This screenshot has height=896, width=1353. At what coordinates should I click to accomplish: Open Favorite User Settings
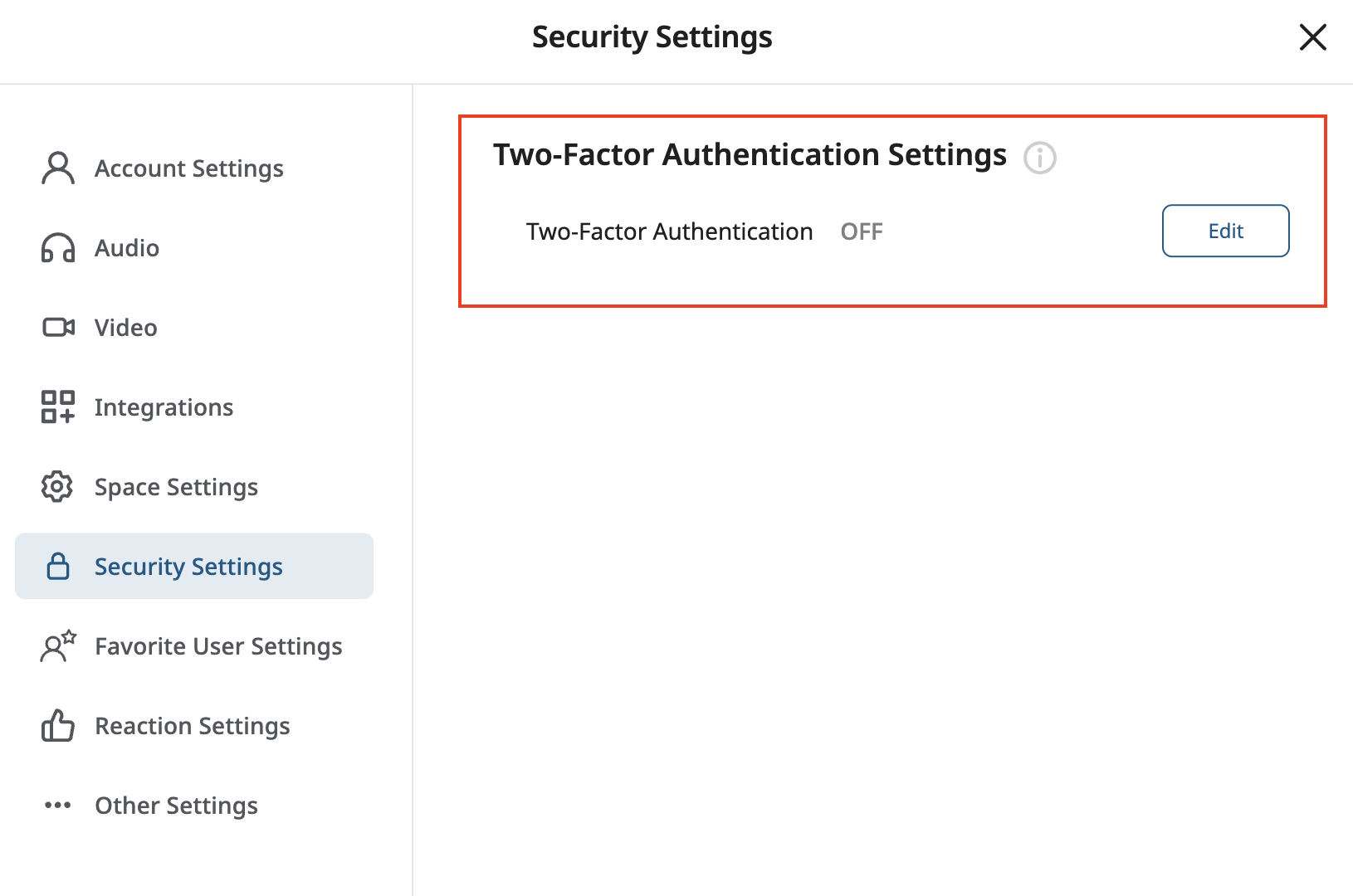point(218,646)
